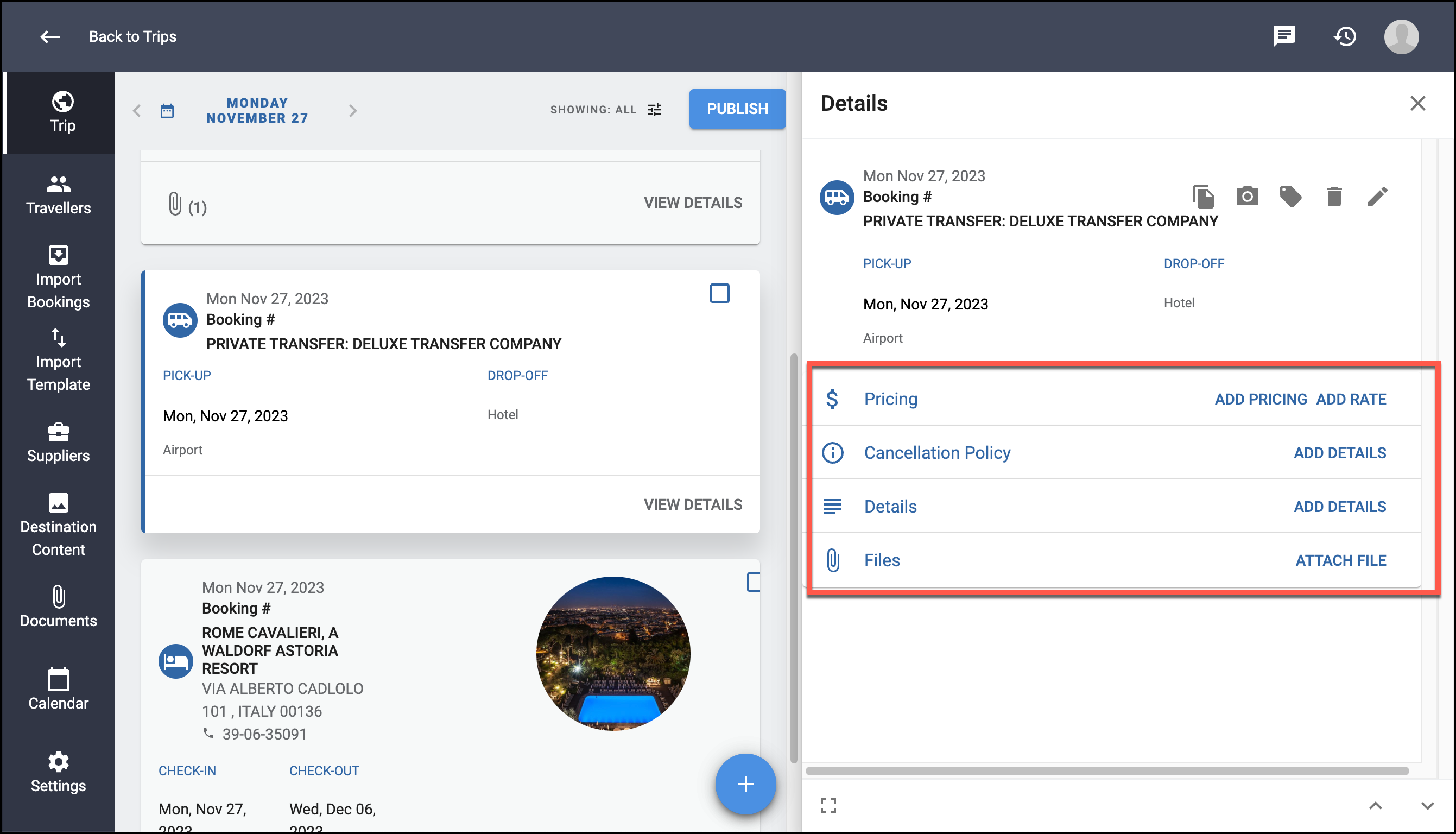Click ATTACH FILE in the Files row
This screenshot has height=834, width=1456.
tap(1341, 561)
